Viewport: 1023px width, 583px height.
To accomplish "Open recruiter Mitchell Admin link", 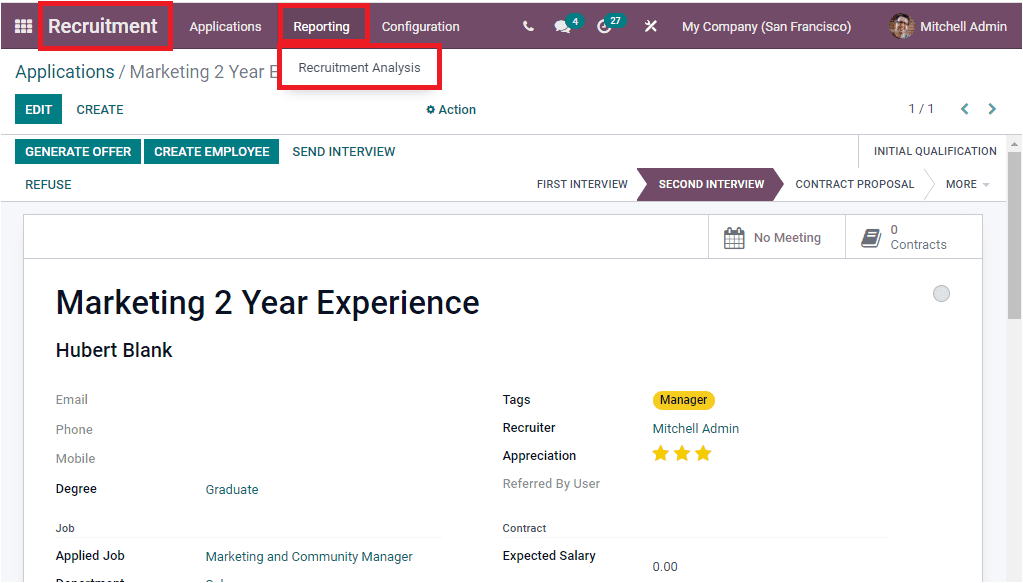I will pyautogui.click(x=695, y=428).
